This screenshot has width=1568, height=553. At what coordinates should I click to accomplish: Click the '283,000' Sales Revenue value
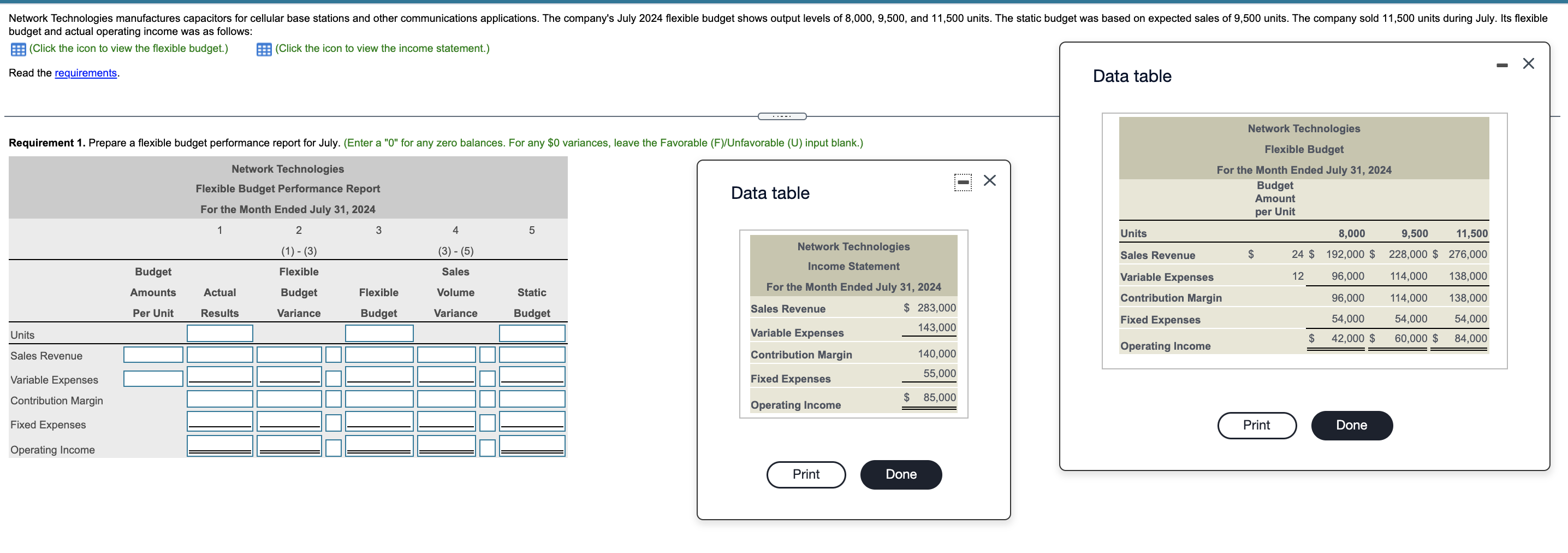pos(936,308)
